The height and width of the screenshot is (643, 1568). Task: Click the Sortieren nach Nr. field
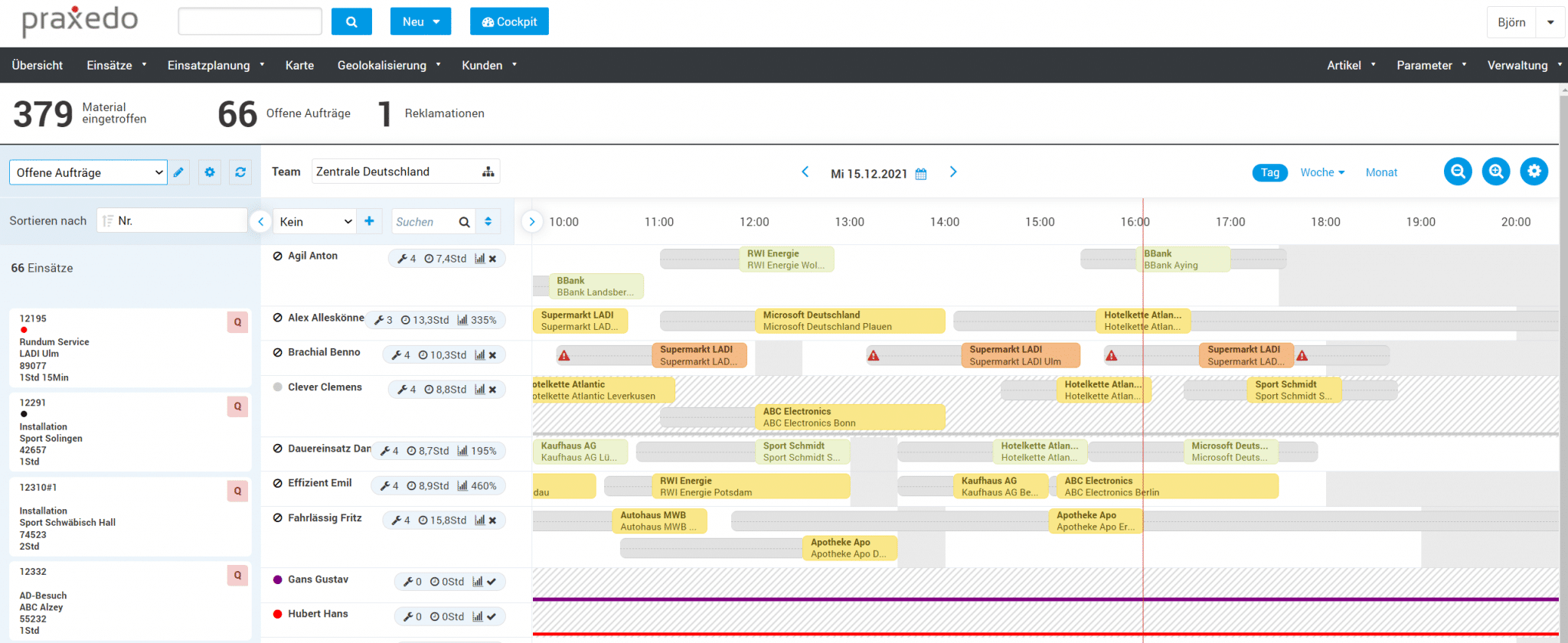point(171,220)
